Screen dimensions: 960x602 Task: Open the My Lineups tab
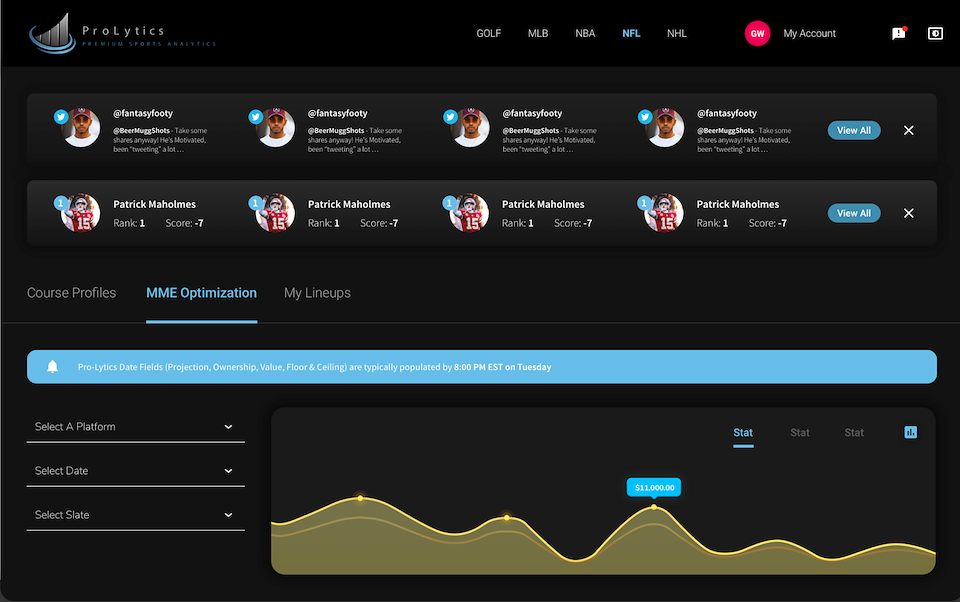317,293
